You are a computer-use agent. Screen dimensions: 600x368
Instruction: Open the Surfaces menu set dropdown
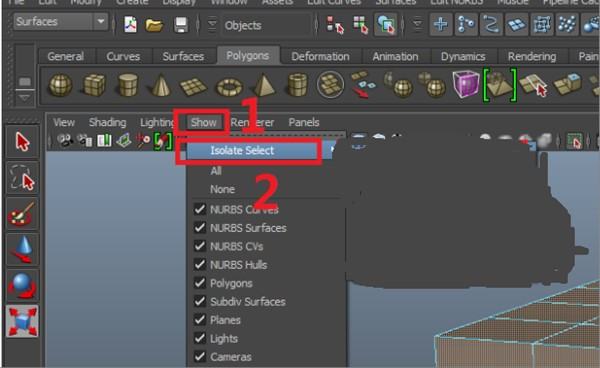101,21
